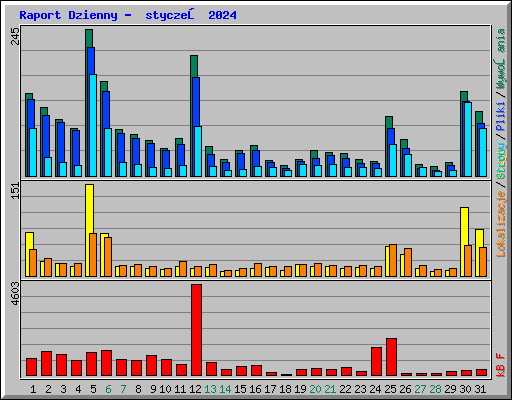Click day label 18 on x-axis

click(285, 389)
